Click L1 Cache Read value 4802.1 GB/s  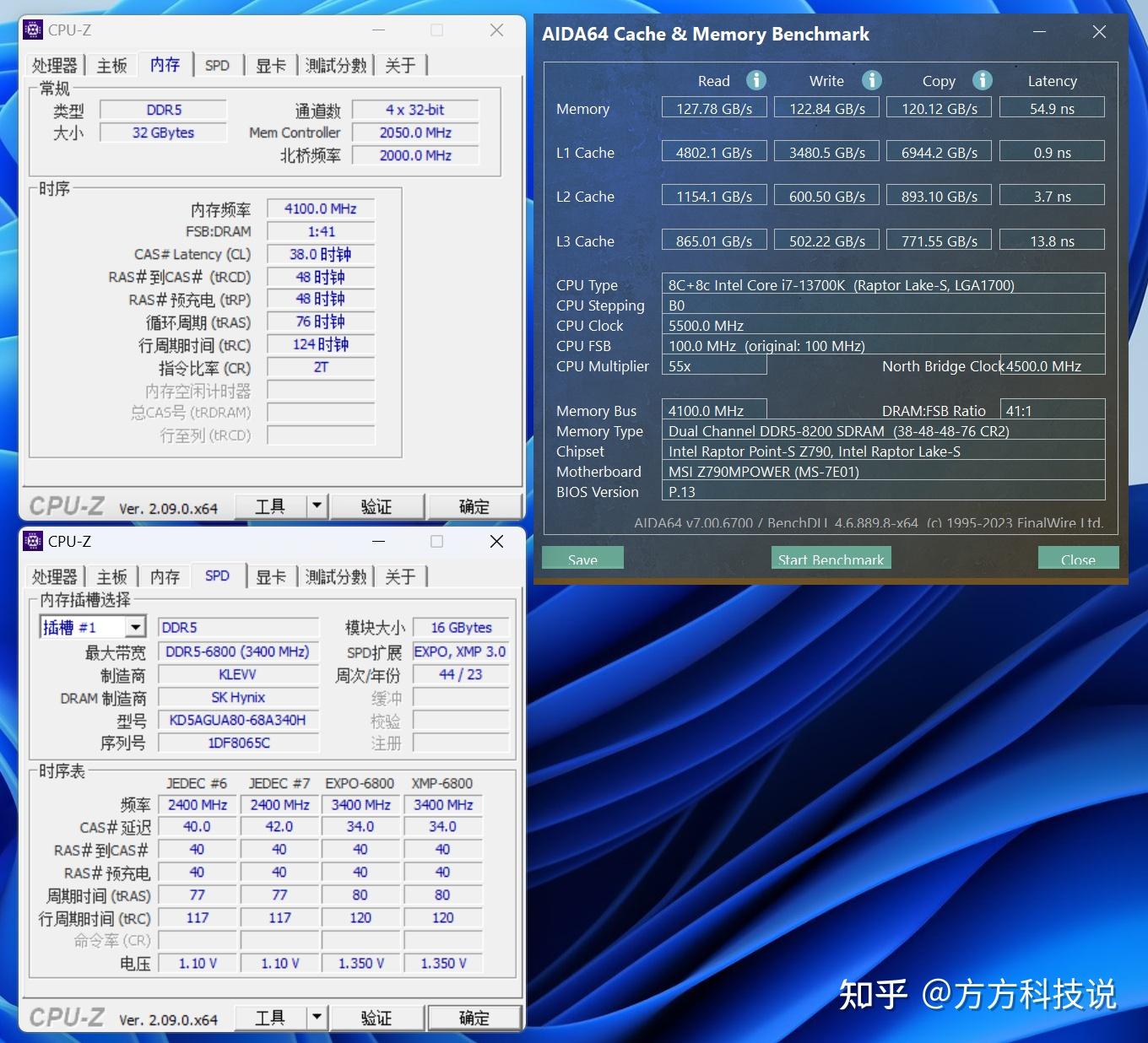pyautogui.click(x=714, y=152)
